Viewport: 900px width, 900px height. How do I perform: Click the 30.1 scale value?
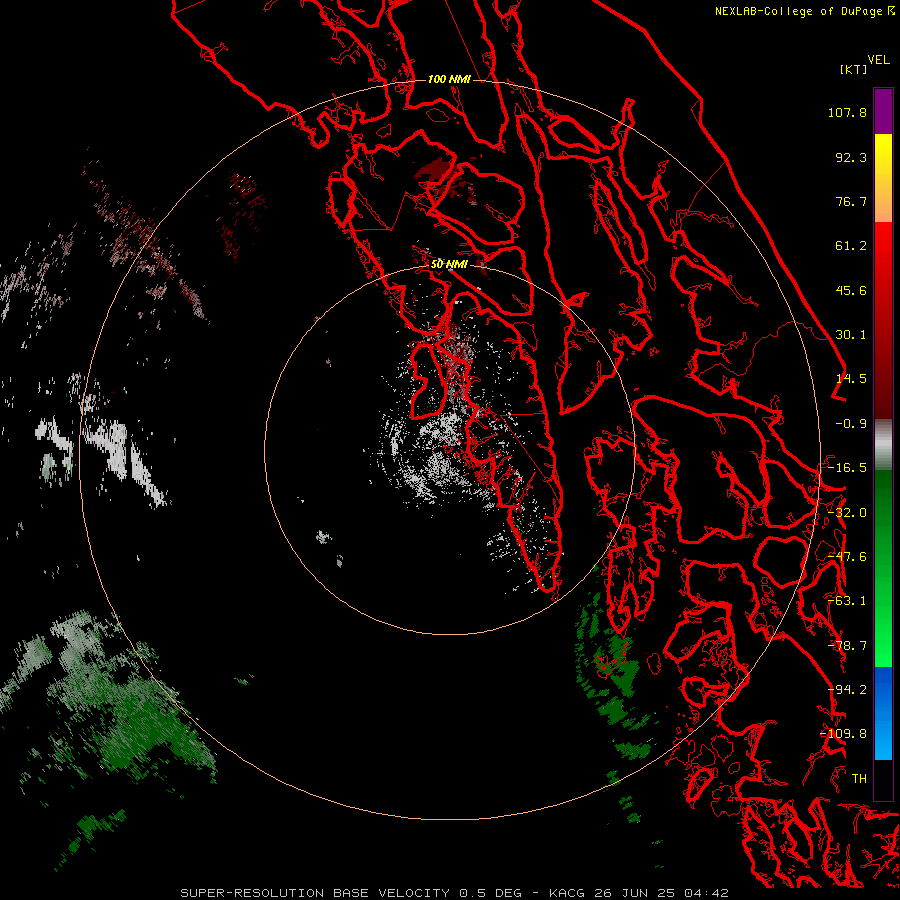(x=851, y=335)
